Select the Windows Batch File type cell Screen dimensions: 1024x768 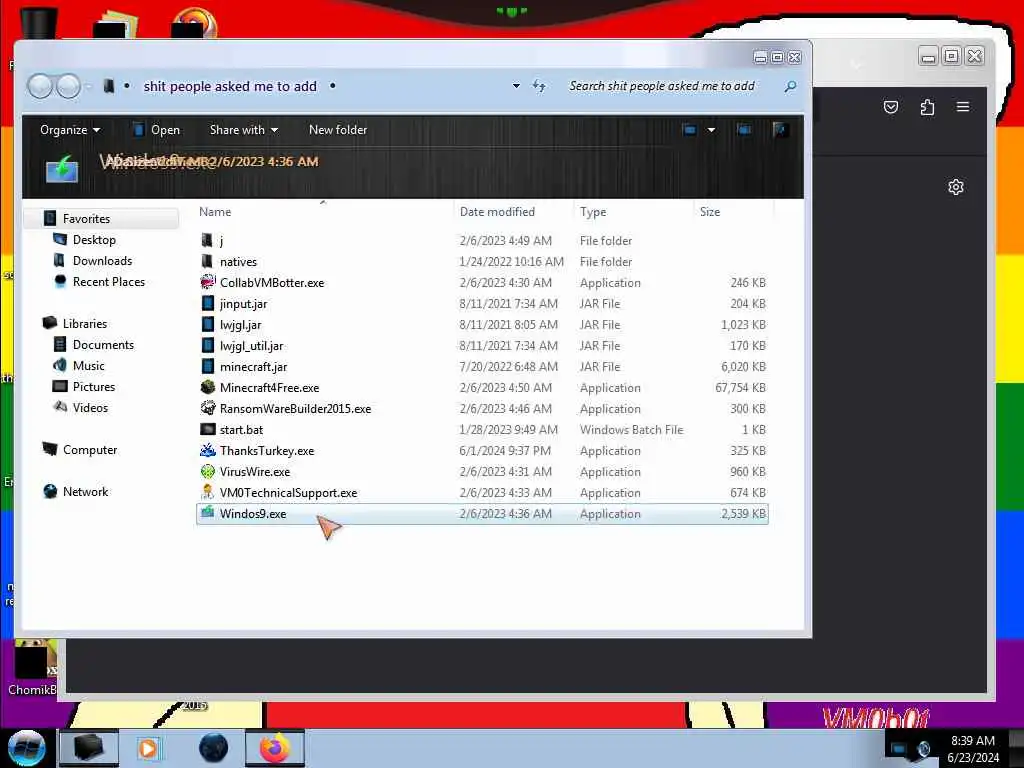[631, 429]
